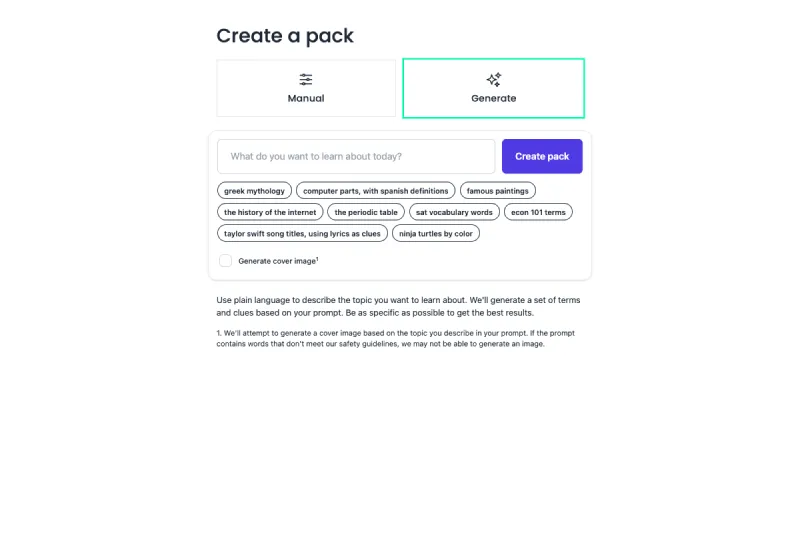Click the "Create a pack" page heading
The image size is (800, 534).
point(285,36)
